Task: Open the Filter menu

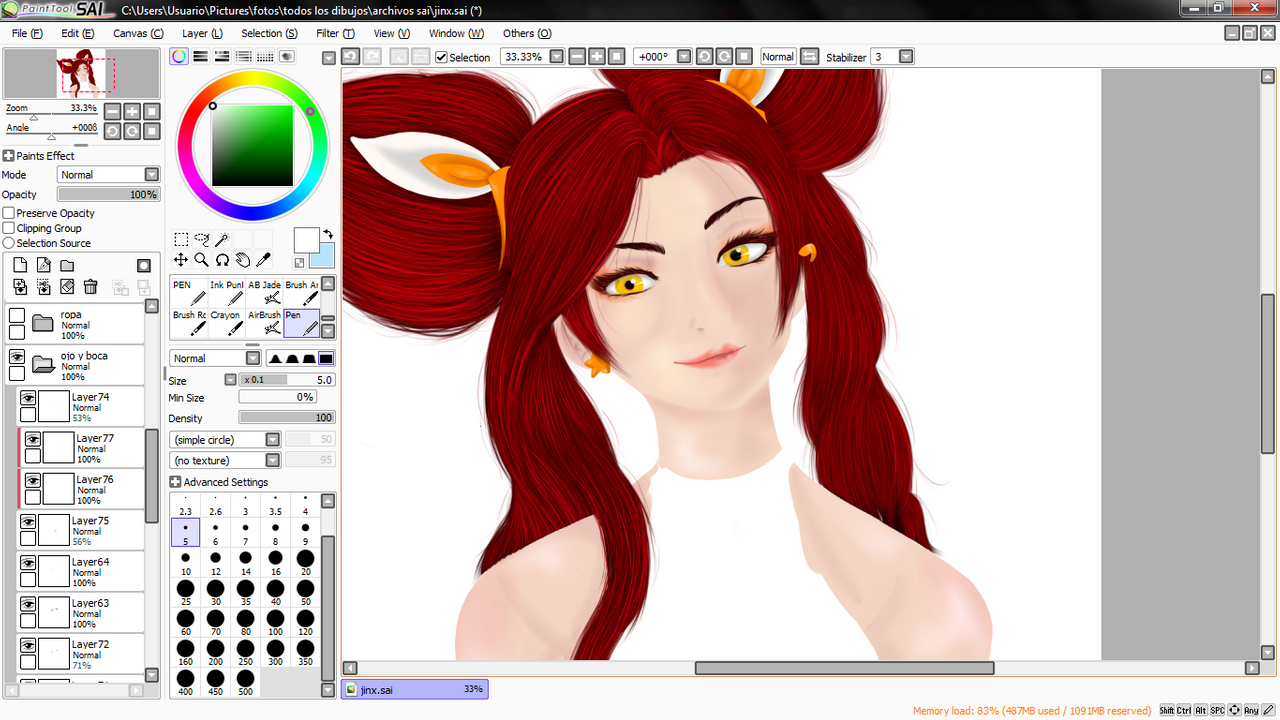Action: pyautogui.click(x=335, y=33)
